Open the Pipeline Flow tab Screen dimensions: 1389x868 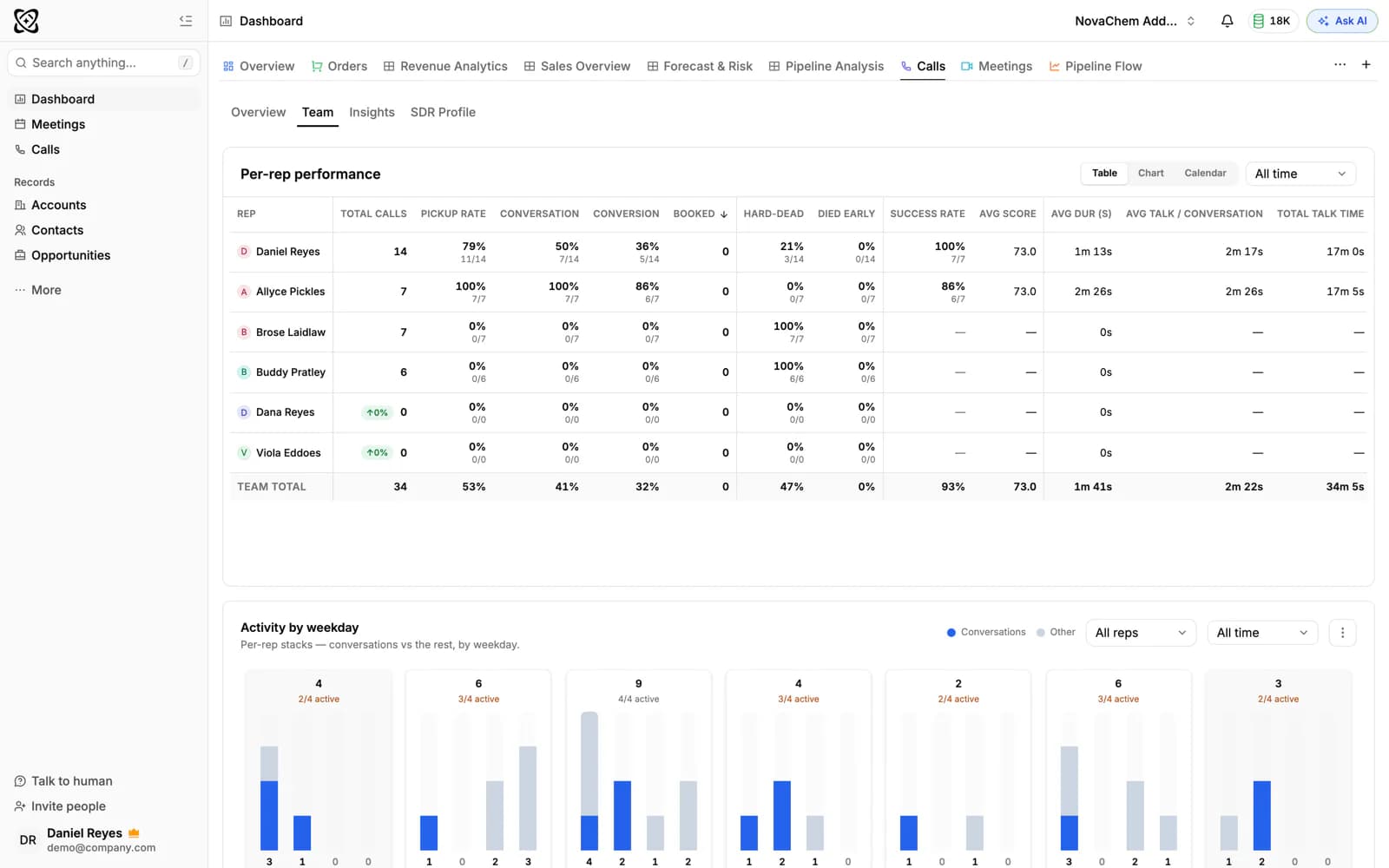tap(1096, 66)
